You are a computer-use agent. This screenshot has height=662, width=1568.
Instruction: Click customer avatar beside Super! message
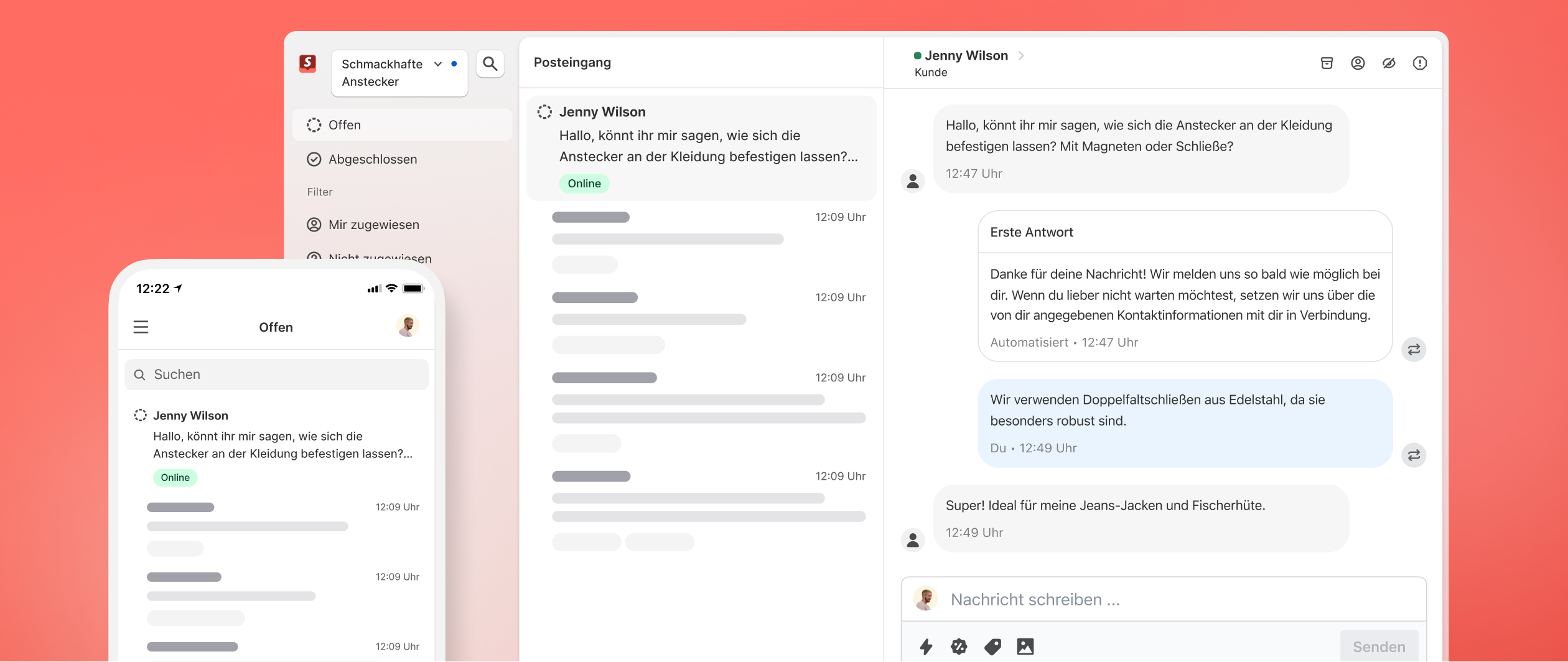coord(913,539)
